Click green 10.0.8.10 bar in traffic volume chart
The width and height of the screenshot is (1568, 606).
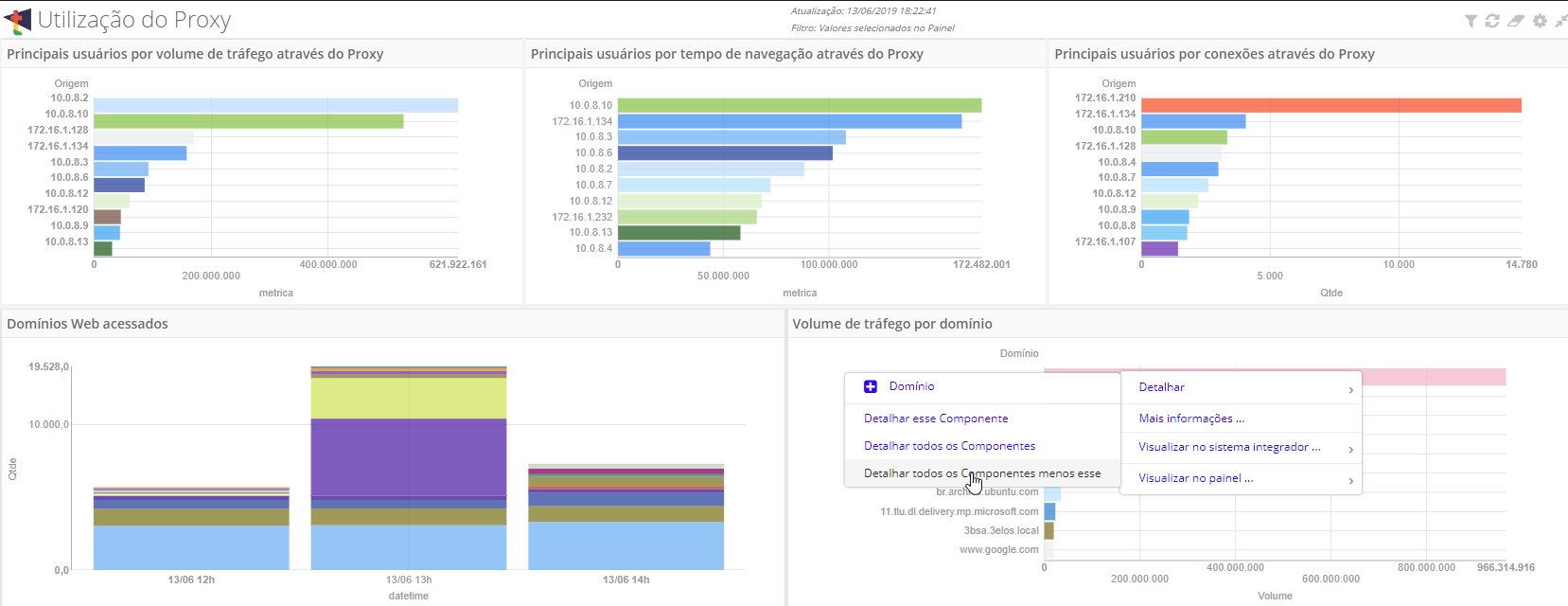[249, 121]
